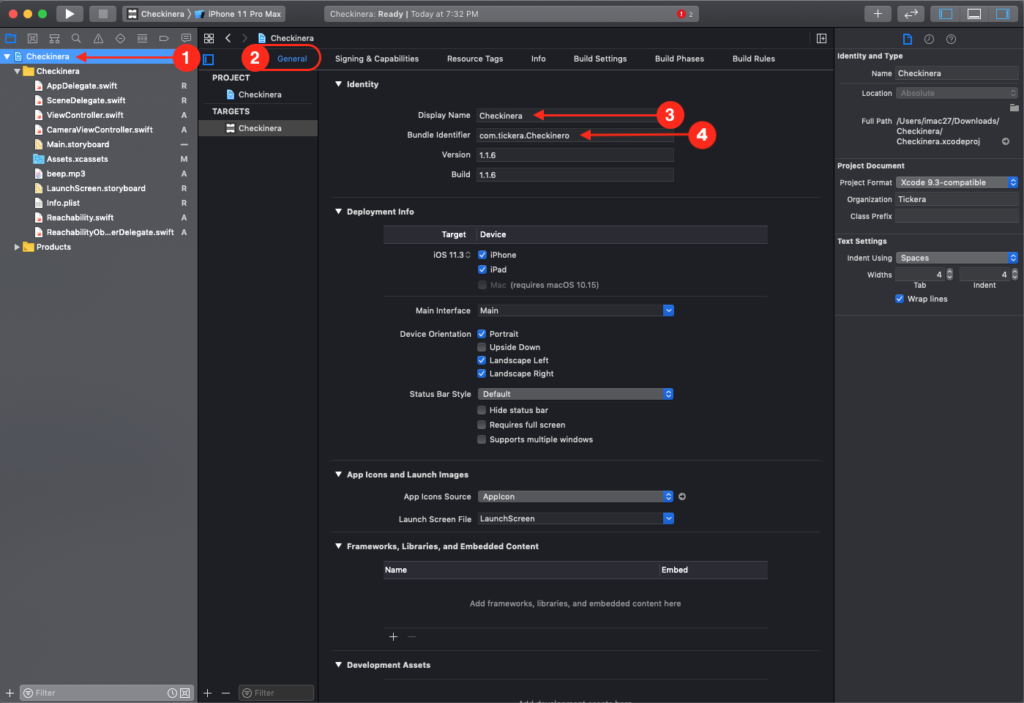Toggle code review arrows button
The image size is (1024, 703).
(x=910, y=14)
